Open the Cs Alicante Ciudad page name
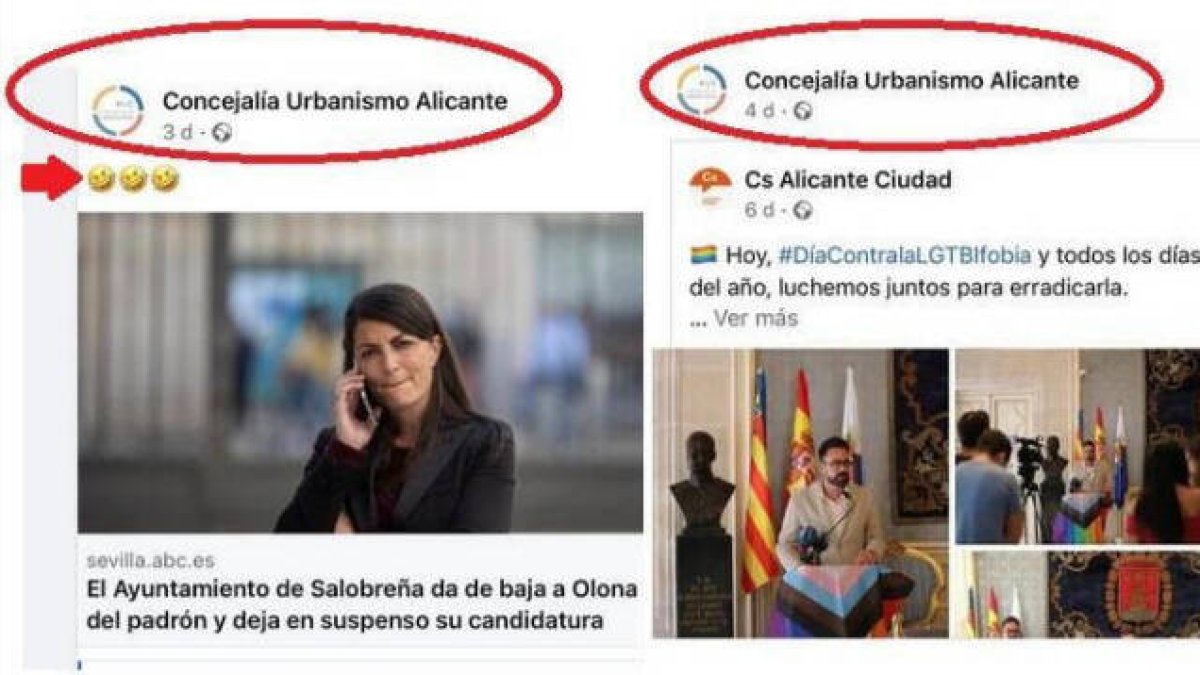The image size is (1200, 675). click(848, 180)
